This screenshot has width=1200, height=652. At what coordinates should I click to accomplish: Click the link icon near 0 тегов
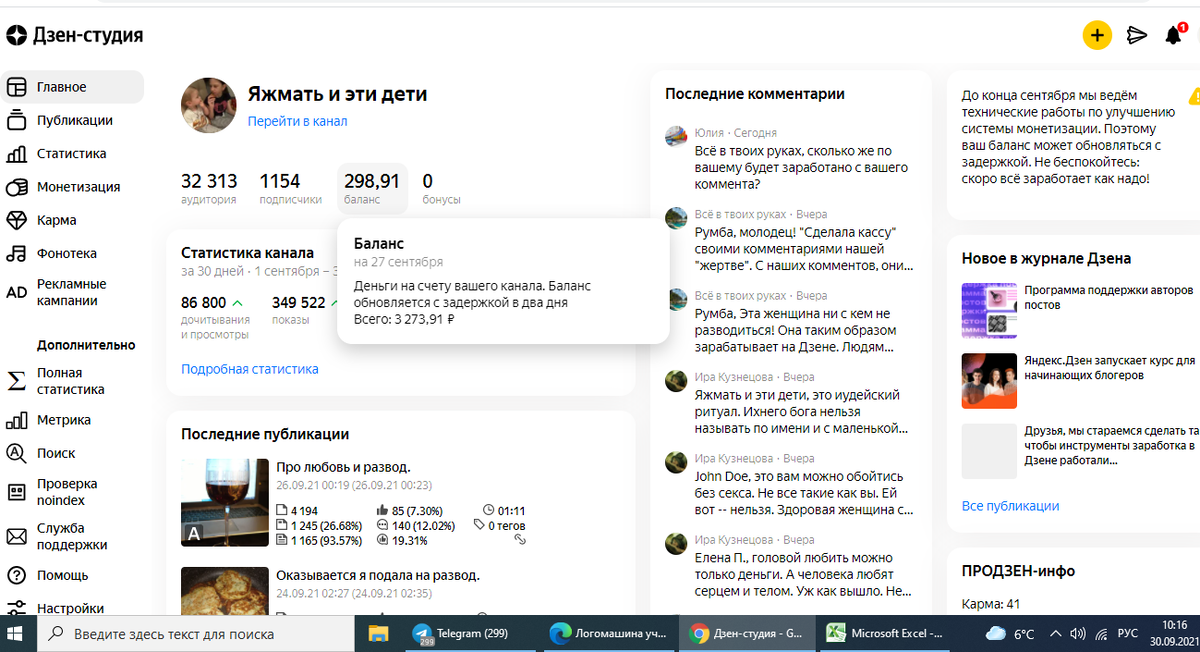click(x=520, y=540)
